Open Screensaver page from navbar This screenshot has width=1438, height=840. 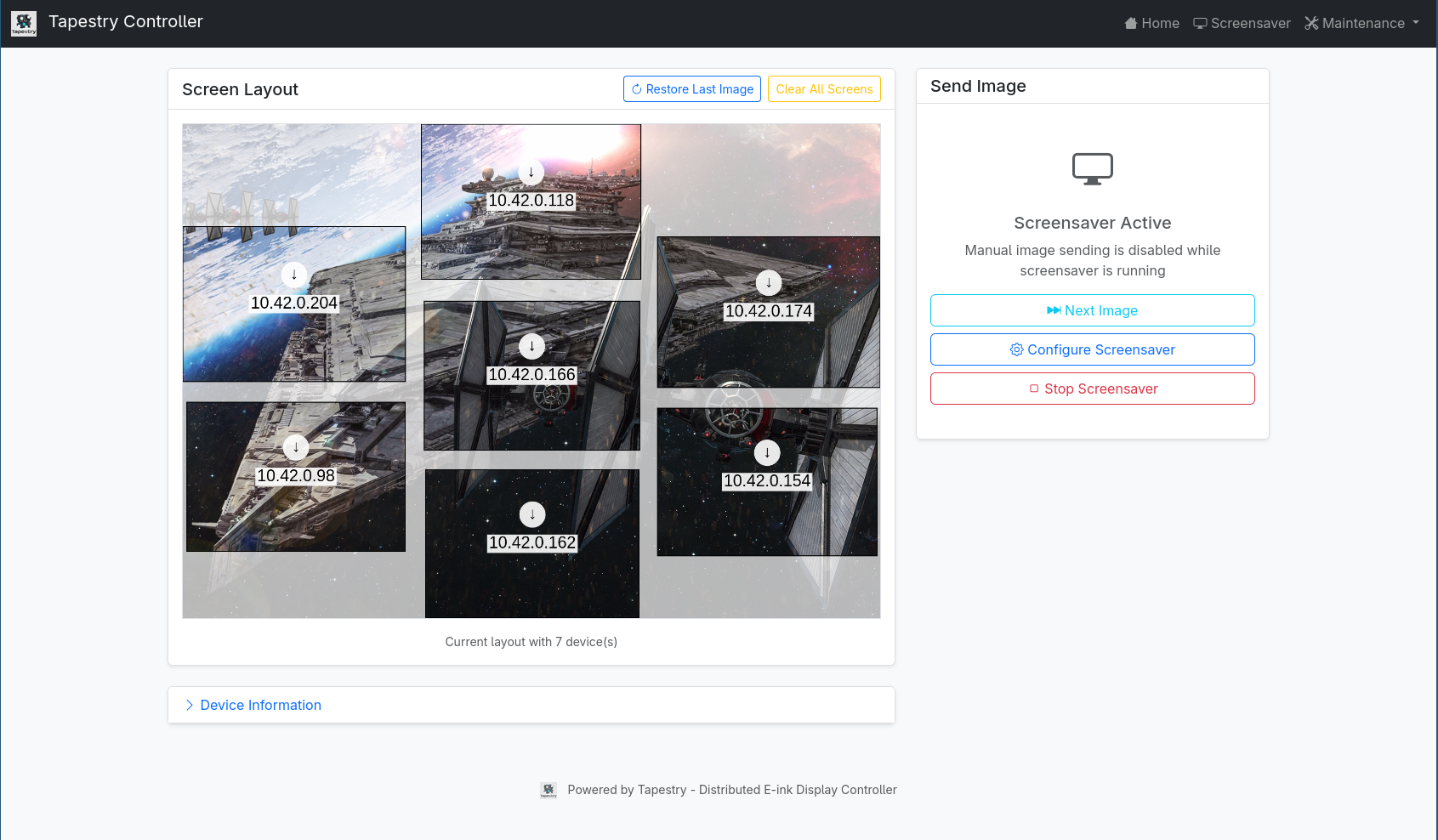(x=1242, y=24)
